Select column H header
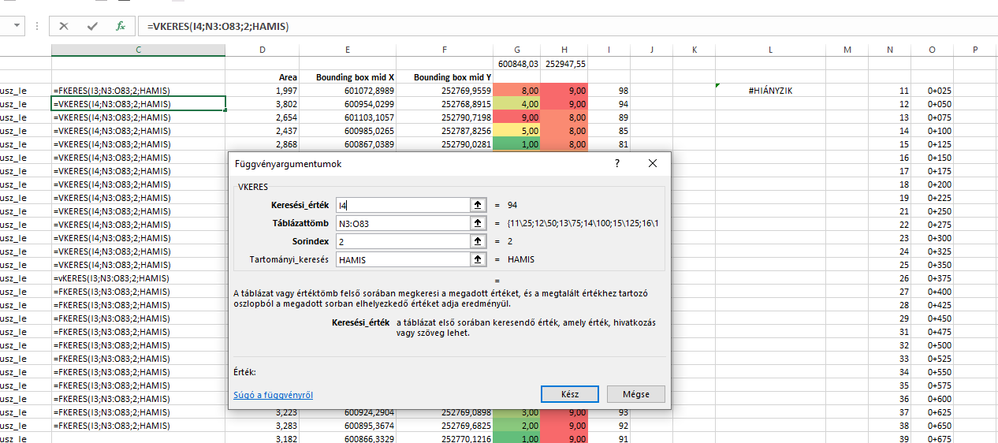Viewport: 998px width, 443px height. click(565, 50)
